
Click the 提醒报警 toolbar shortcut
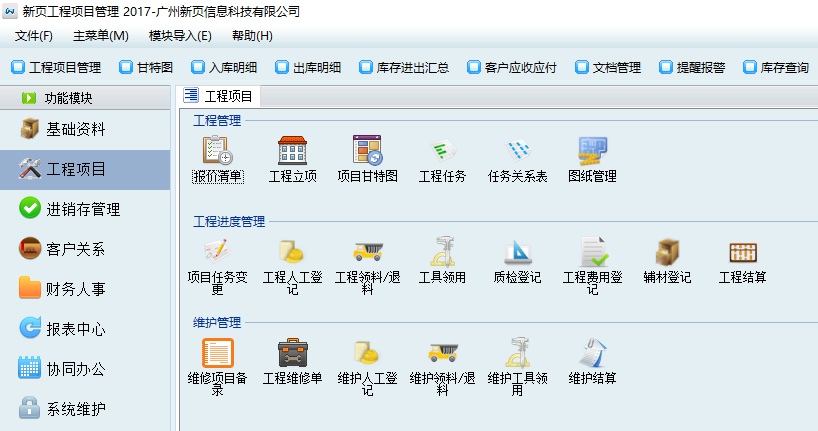pos(692,67)
